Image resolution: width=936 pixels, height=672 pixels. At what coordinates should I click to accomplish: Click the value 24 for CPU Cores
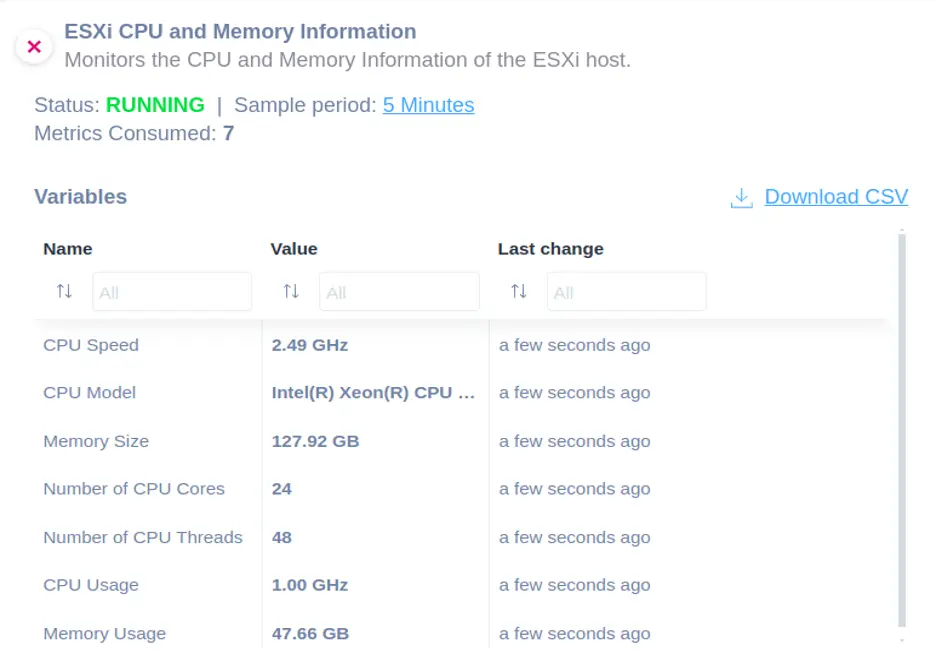282,489
